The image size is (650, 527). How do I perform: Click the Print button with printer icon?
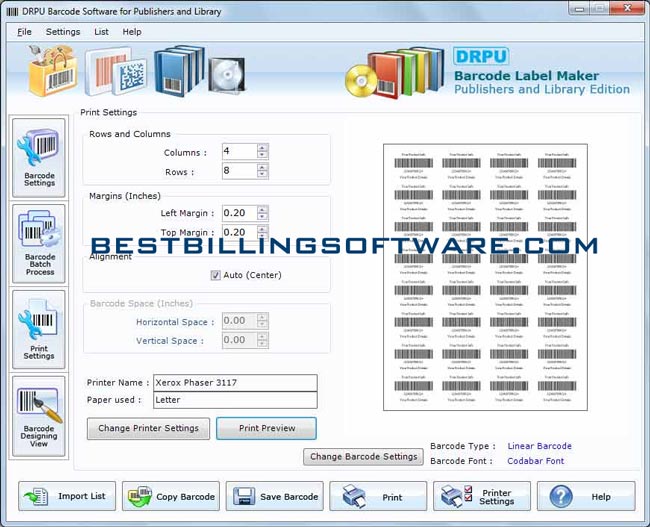click(x=378, y=496)
